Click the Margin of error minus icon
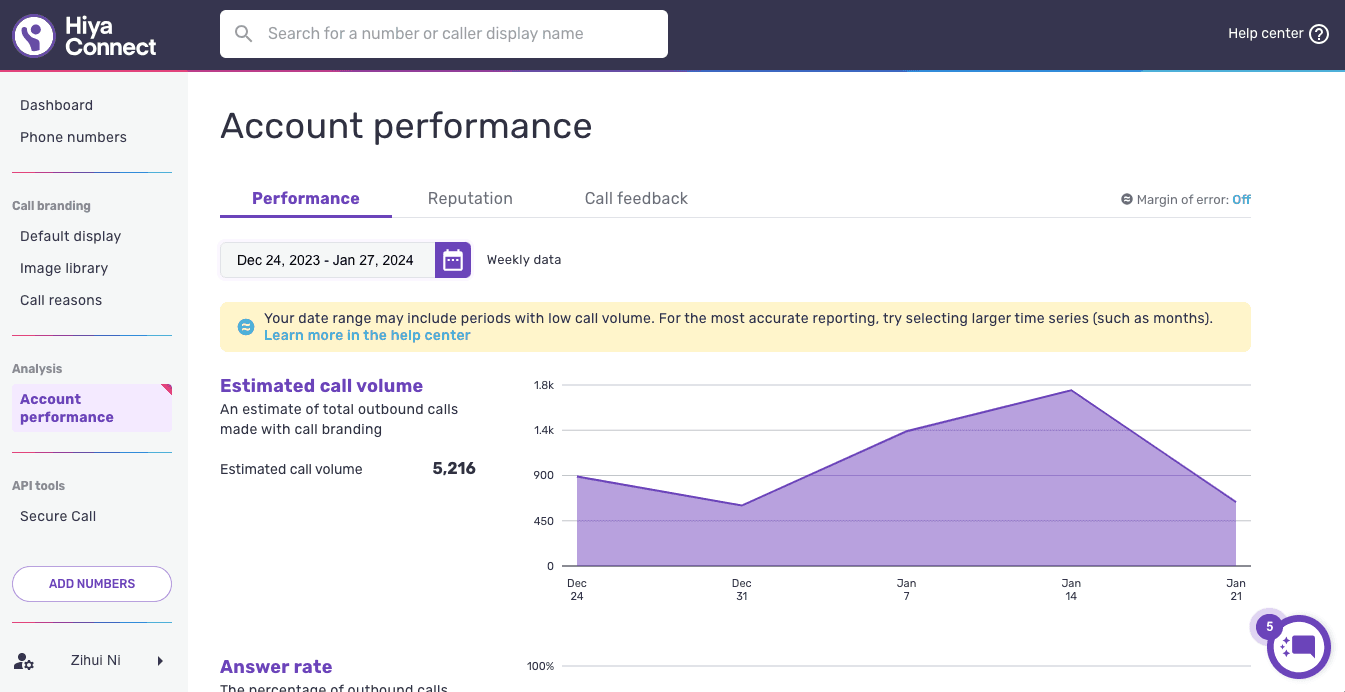The height and width of the screenshot is (692, 1345). click(1126, 200)
